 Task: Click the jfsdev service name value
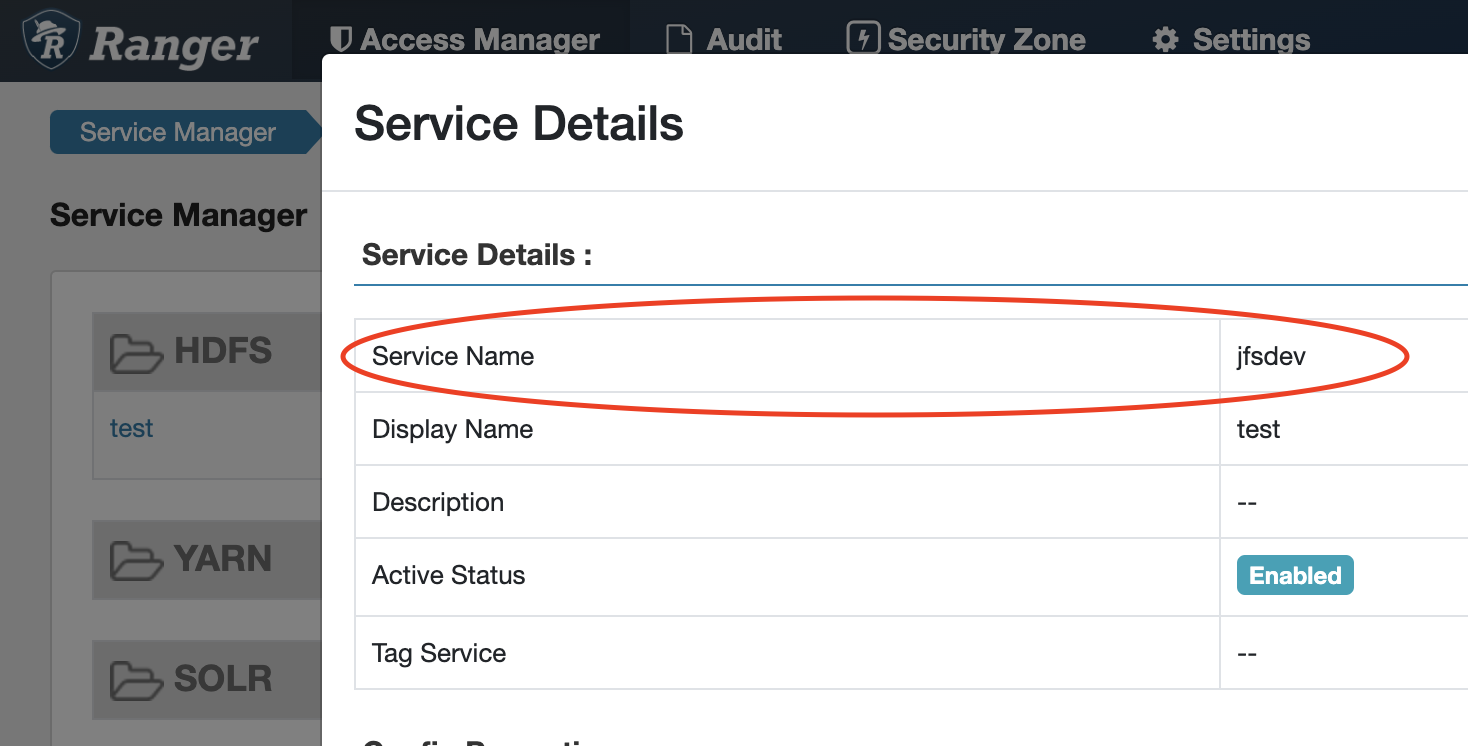point(1270,356)
